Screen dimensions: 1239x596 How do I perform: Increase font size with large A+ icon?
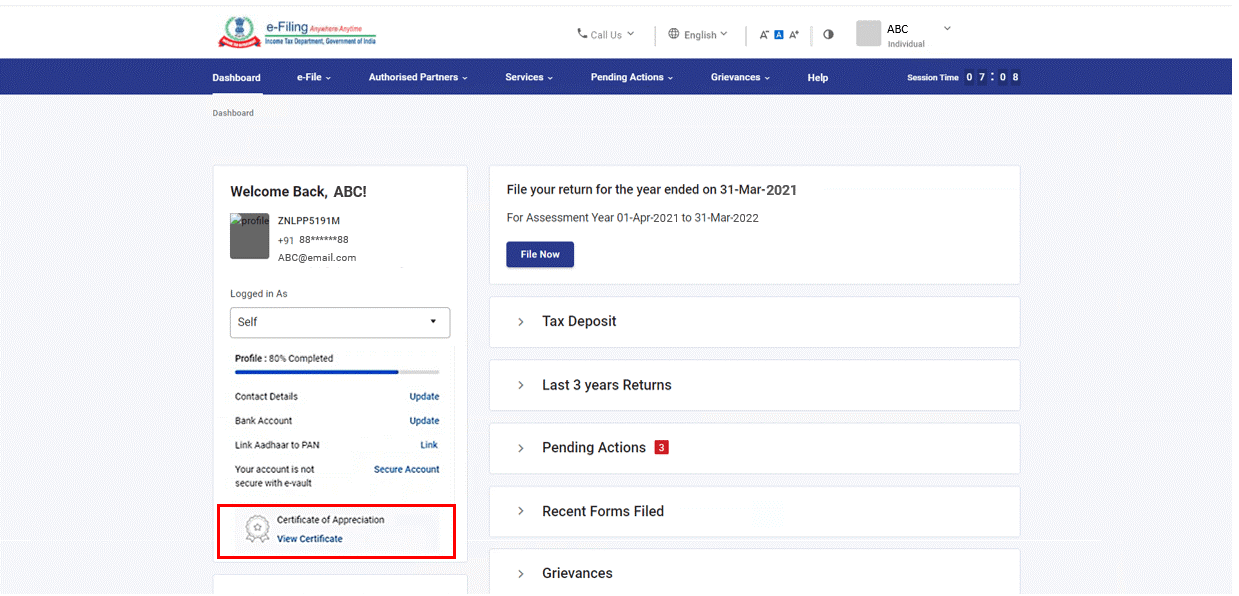click(x=794, y=35)
